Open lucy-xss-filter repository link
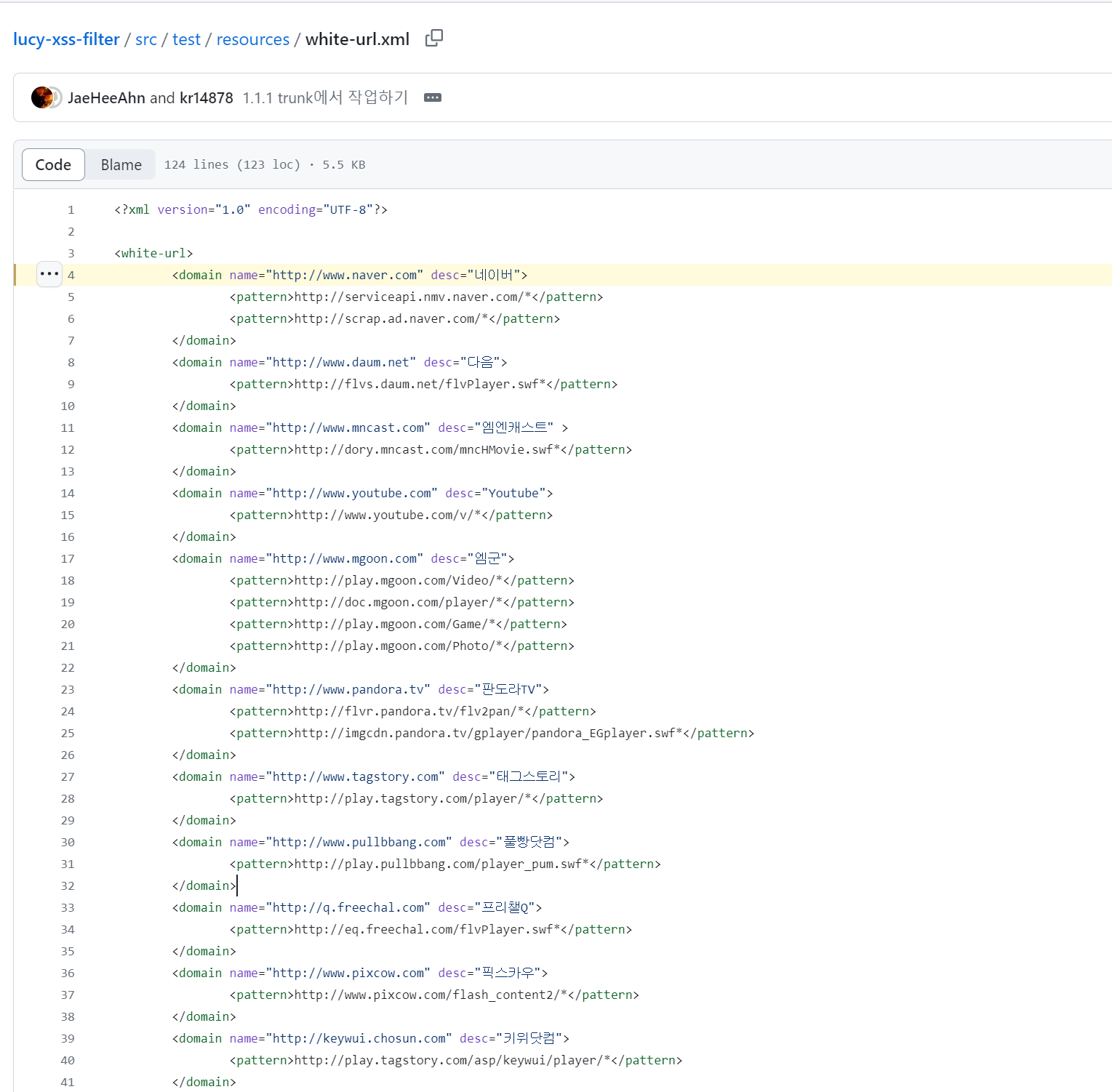The image size is (1112, 1092). click(x=66, y=39)
